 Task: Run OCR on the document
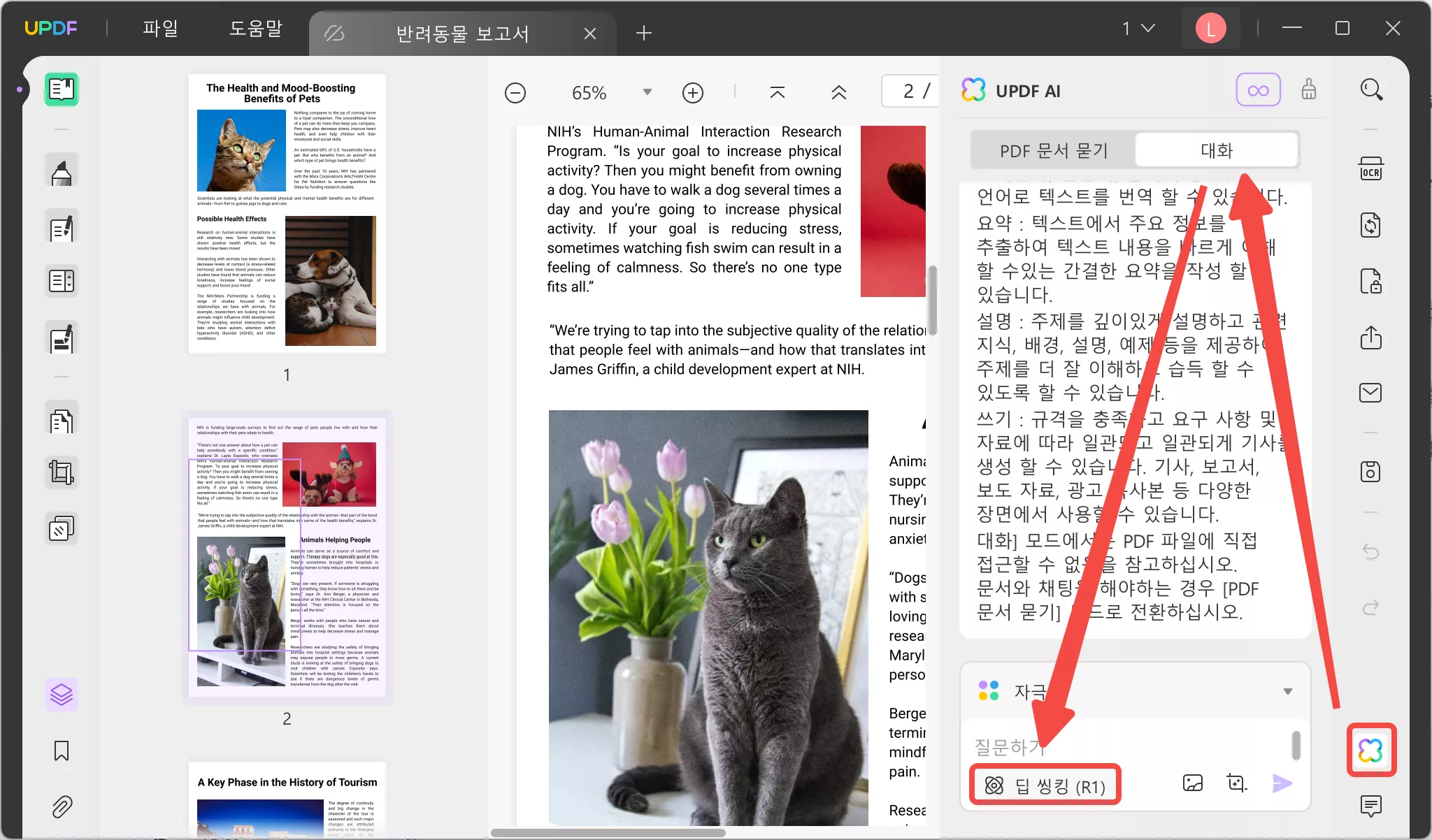(x=1371, y=168)
